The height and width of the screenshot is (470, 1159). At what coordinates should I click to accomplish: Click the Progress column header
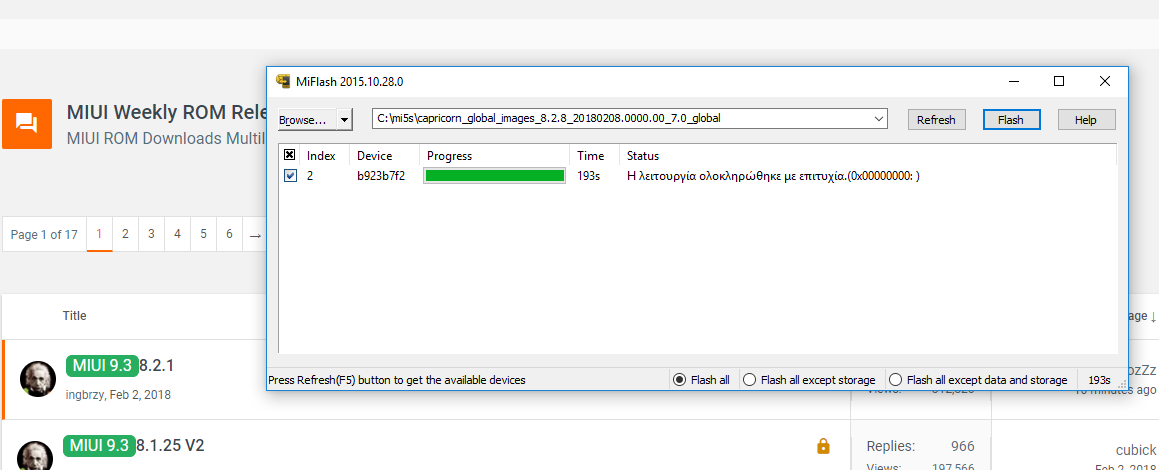[x=449, y=156]
